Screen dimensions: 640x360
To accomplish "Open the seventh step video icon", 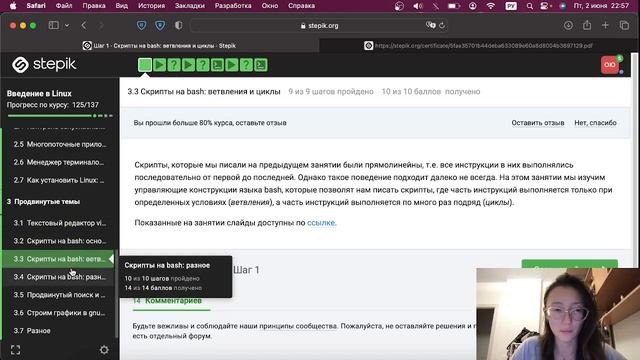I will pyautogui.click(x=231, y=65).
